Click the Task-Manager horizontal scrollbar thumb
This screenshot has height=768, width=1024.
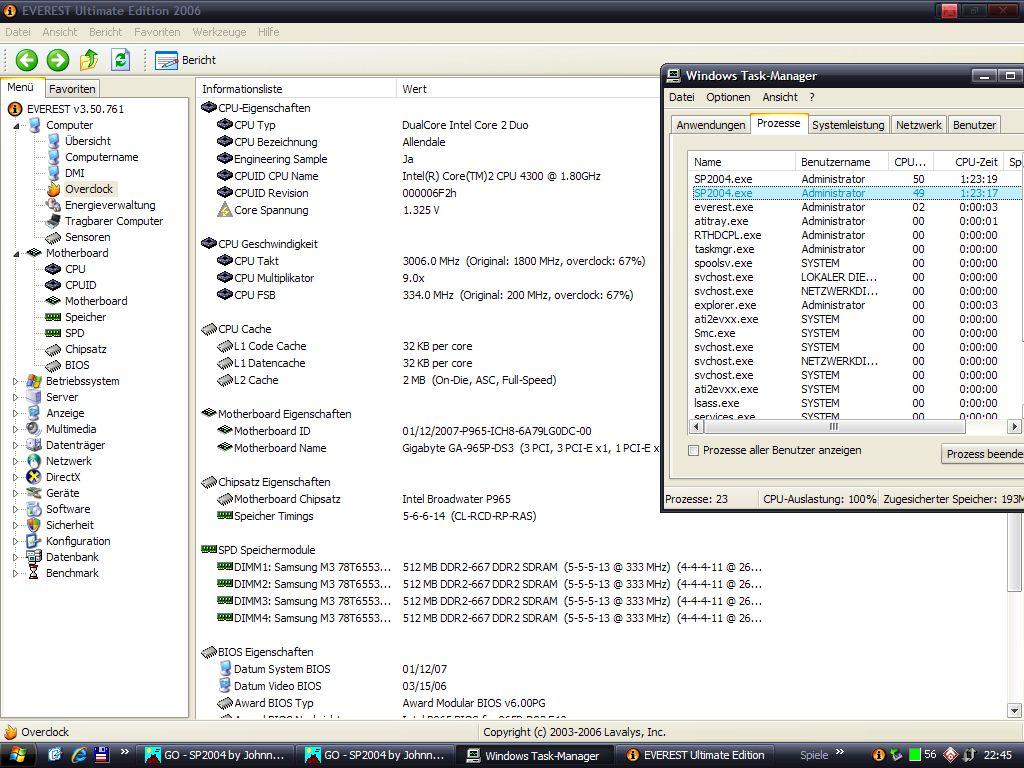click(x=834, y=426)
